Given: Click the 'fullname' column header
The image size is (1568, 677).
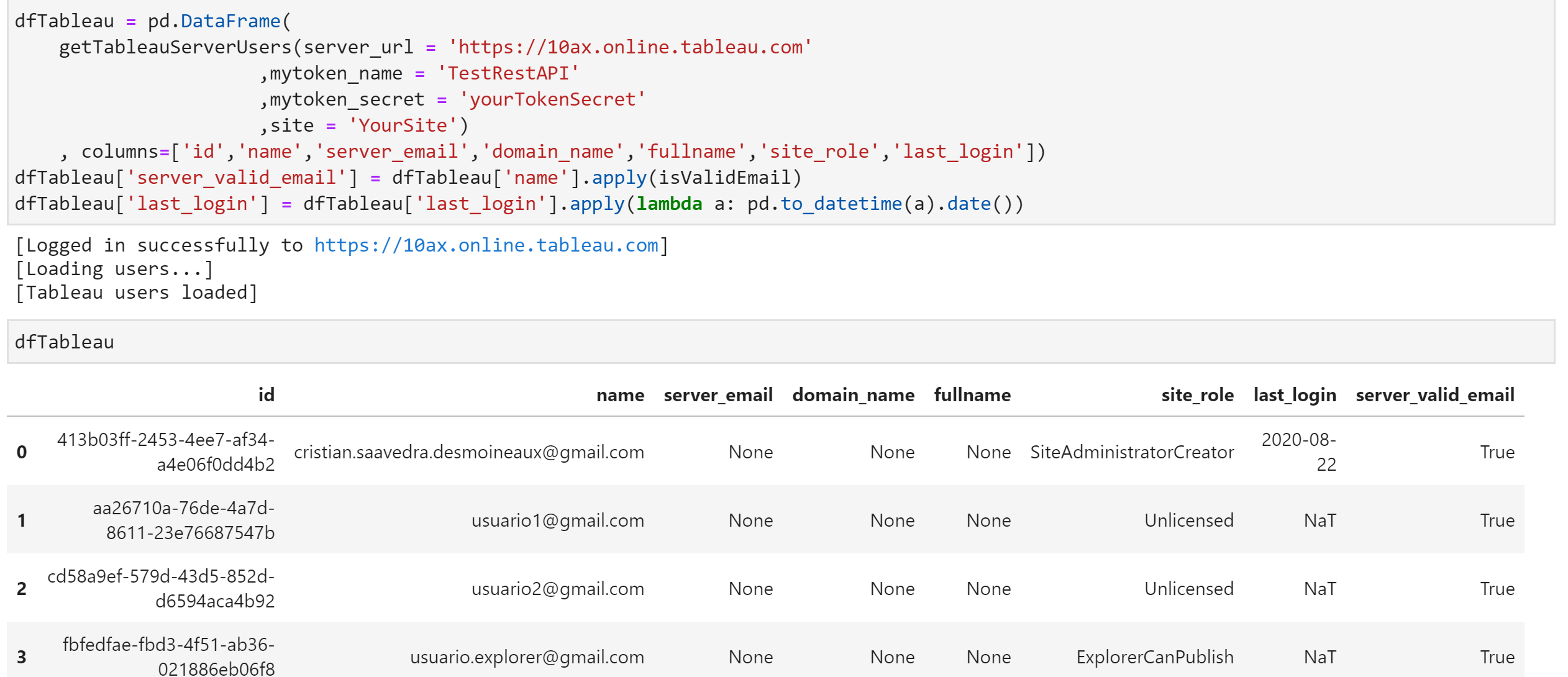Looking at the screenshot, I should pyautogui.click(x=972, y=395).
